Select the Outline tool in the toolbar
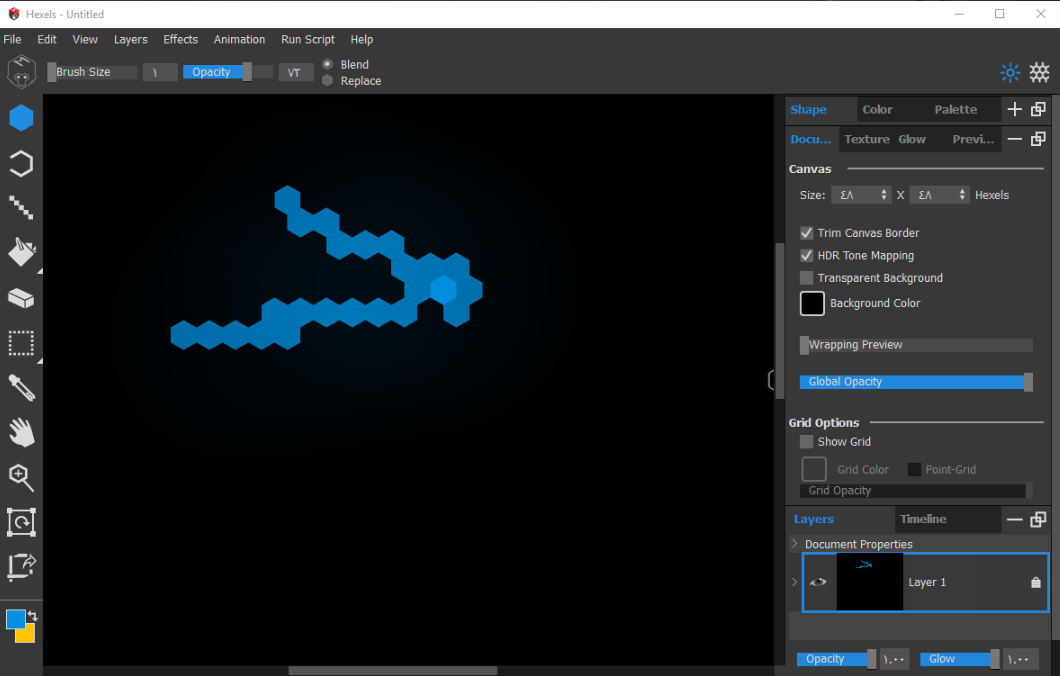 tap(21, 163)
